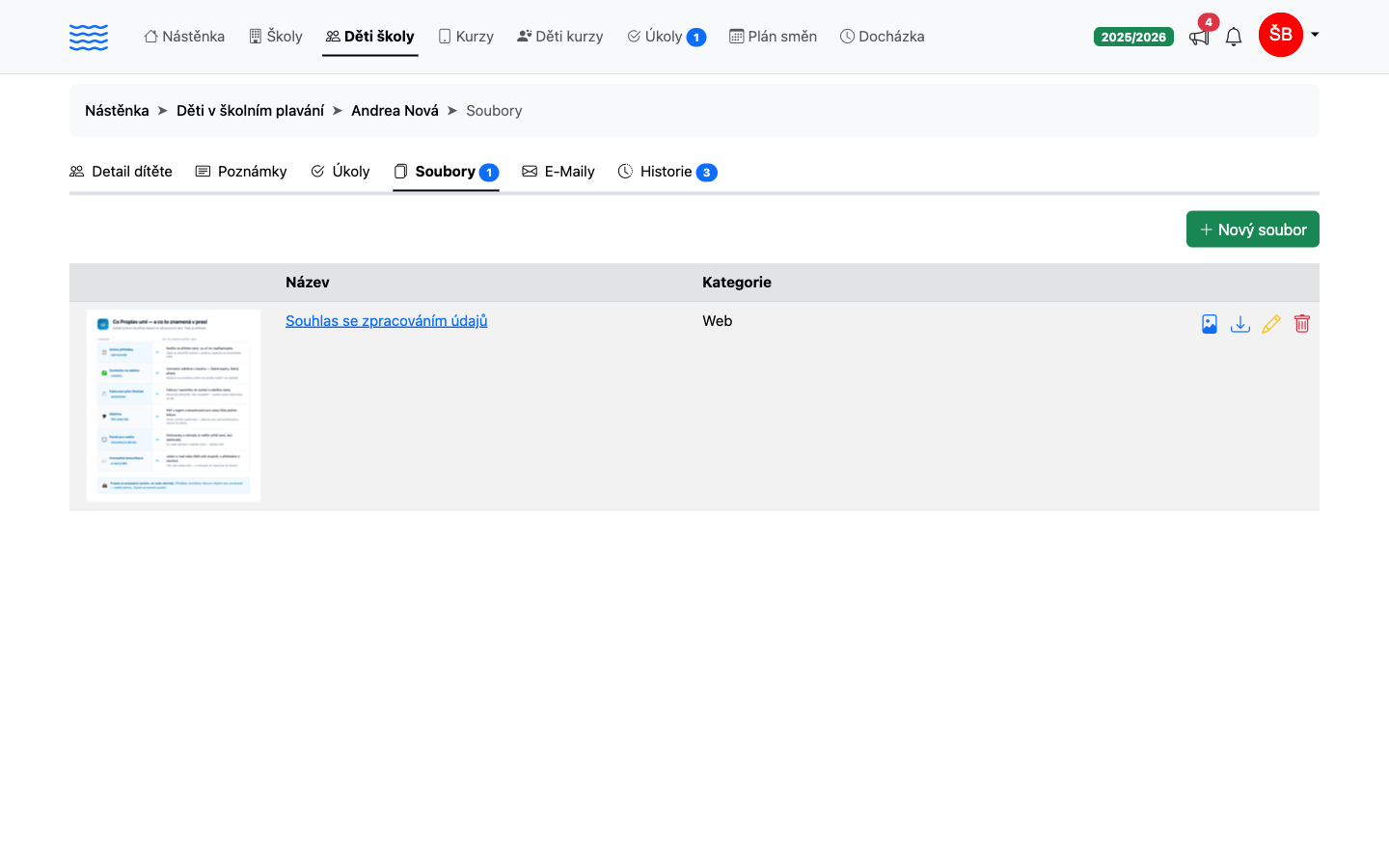Open Plán směn navigation item
This screenshot has width=1389, height=868.
(x=773, y=37)
